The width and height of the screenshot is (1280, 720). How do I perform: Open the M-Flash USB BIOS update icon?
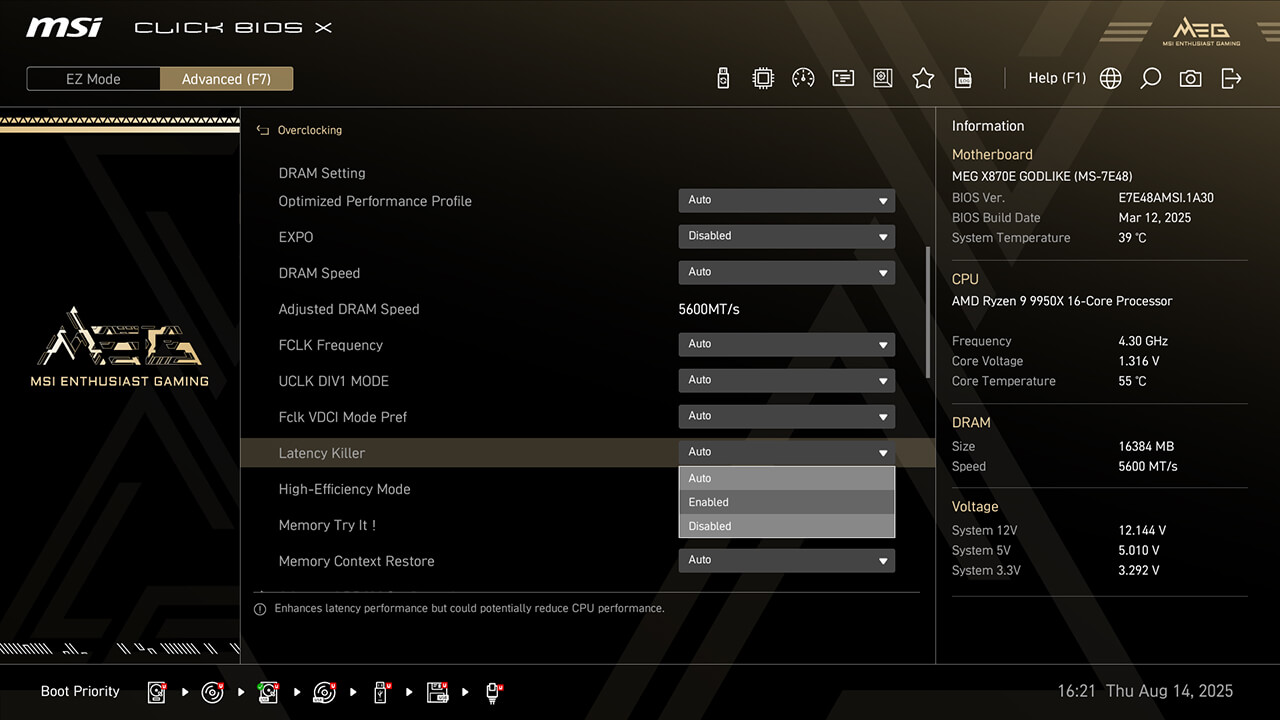[x=723, y=78]
